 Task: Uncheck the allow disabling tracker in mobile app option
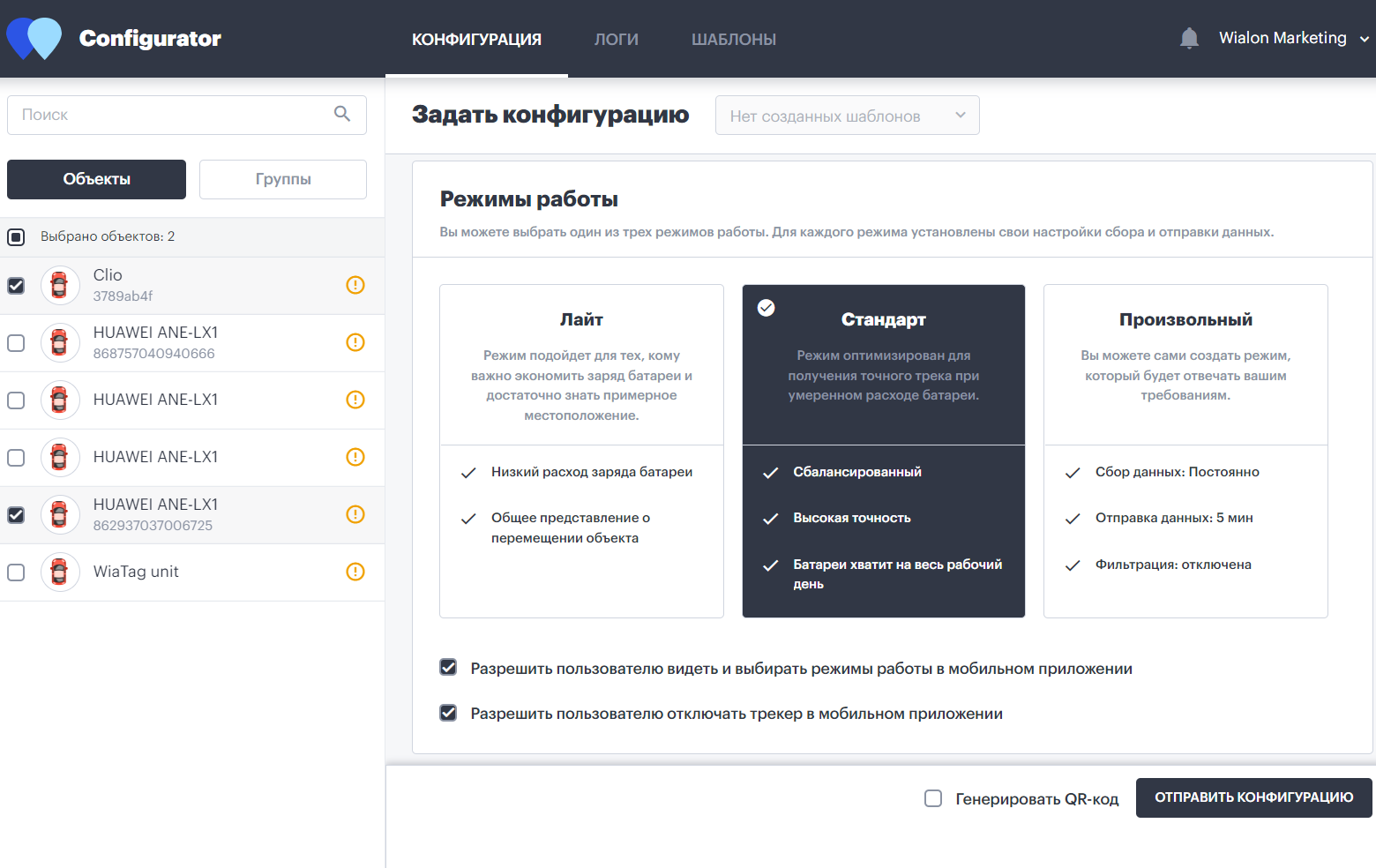point(448,713)
